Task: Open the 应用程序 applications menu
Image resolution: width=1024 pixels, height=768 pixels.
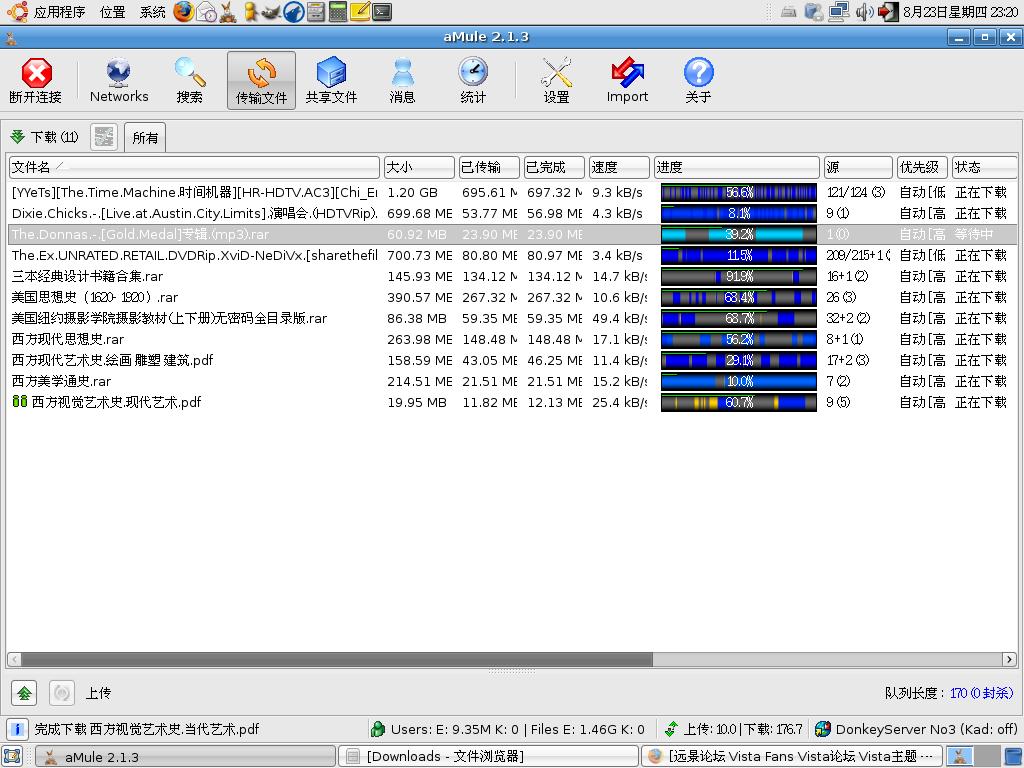Action: point(59,12)
